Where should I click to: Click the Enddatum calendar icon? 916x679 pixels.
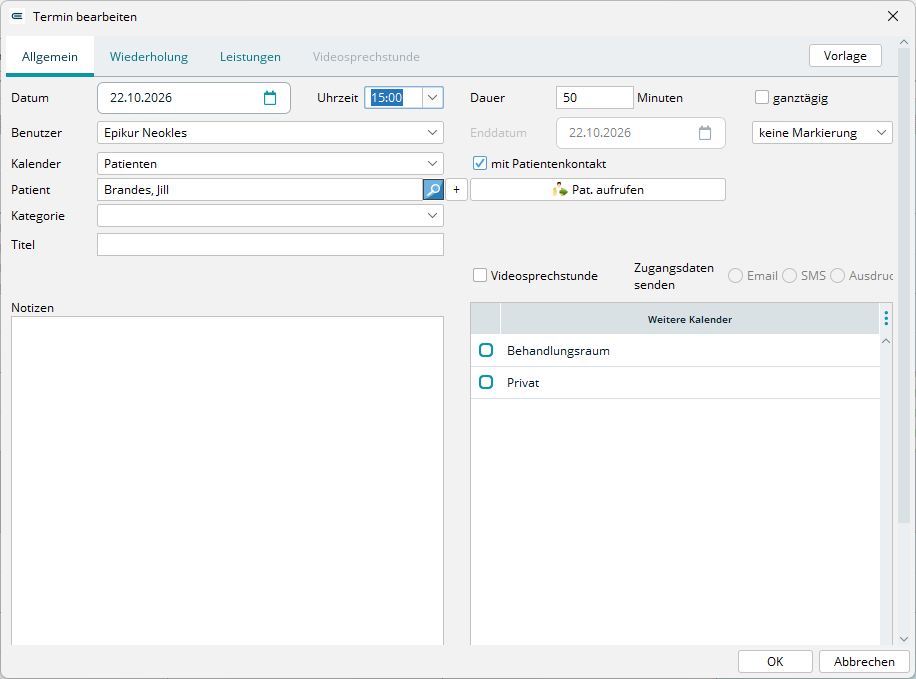tap(705, 133)
